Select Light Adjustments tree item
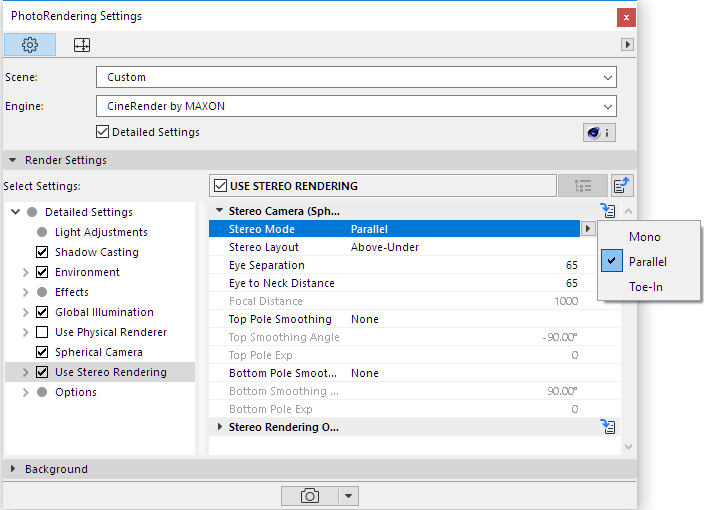Viewport: 704px width, 510px height. [x=101, y=232]
